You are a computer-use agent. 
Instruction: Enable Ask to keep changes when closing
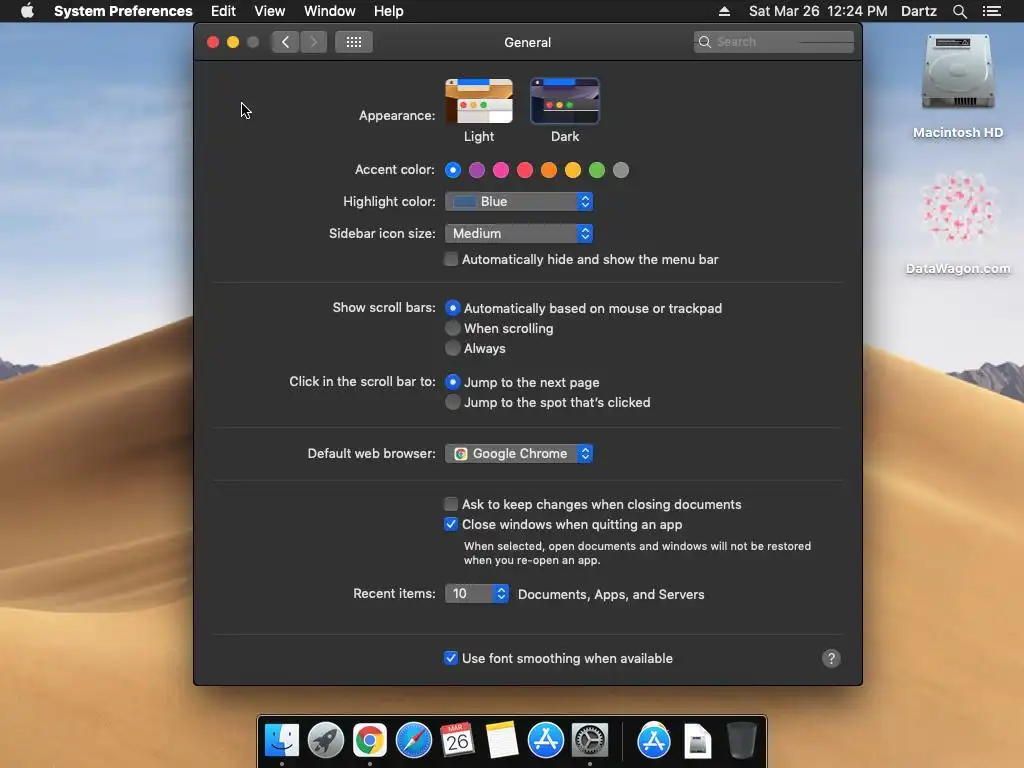click(x=451, y=504)
